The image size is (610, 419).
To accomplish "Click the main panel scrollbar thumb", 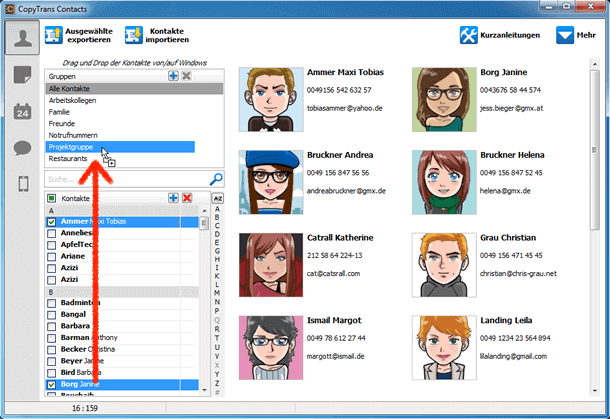I will [x=594, y=150].
